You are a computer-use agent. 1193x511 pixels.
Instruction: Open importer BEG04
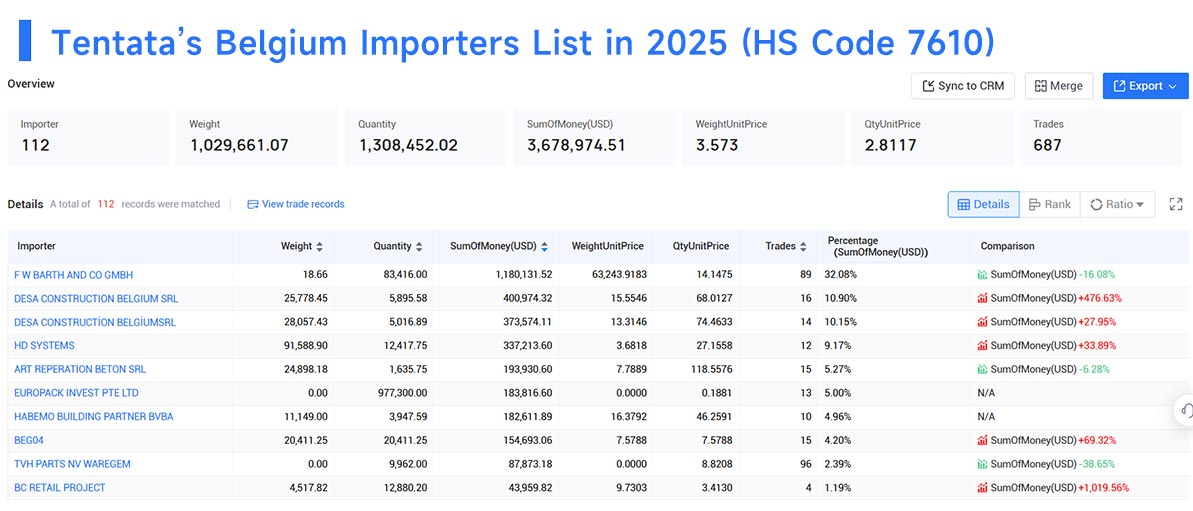(x=29, y=440)
